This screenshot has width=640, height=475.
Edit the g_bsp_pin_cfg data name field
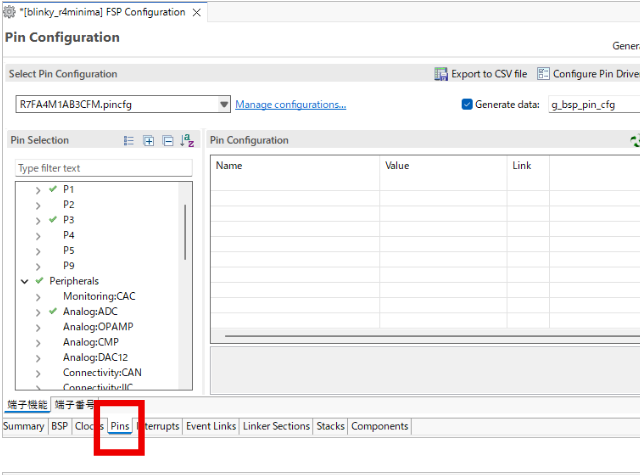tap(594, 105)
